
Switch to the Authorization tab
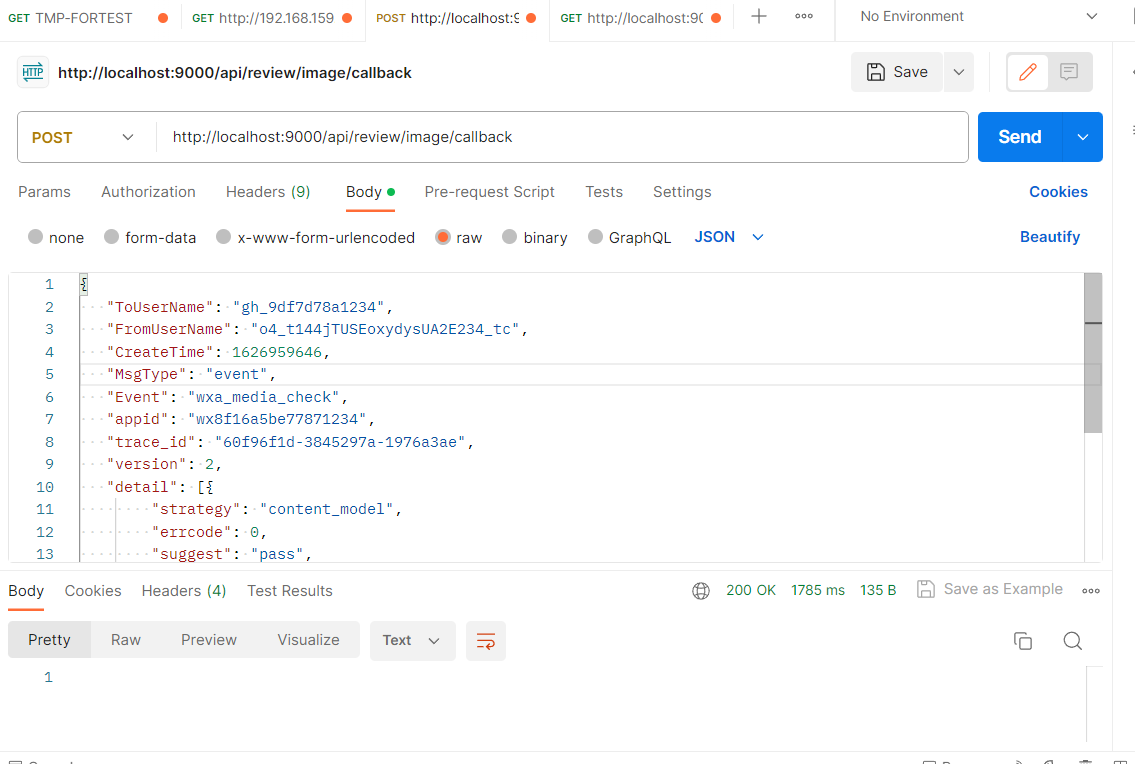148,192
